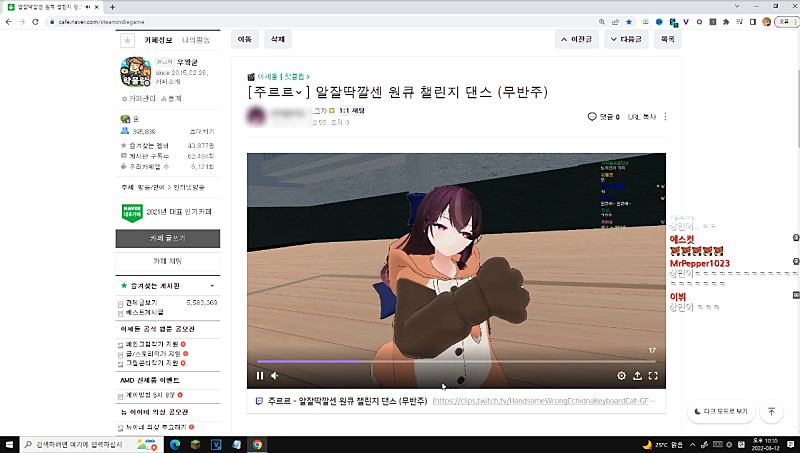Click the scroll-to-top arrow button
Screen dimensions: 800x453
tap(771, 411)
